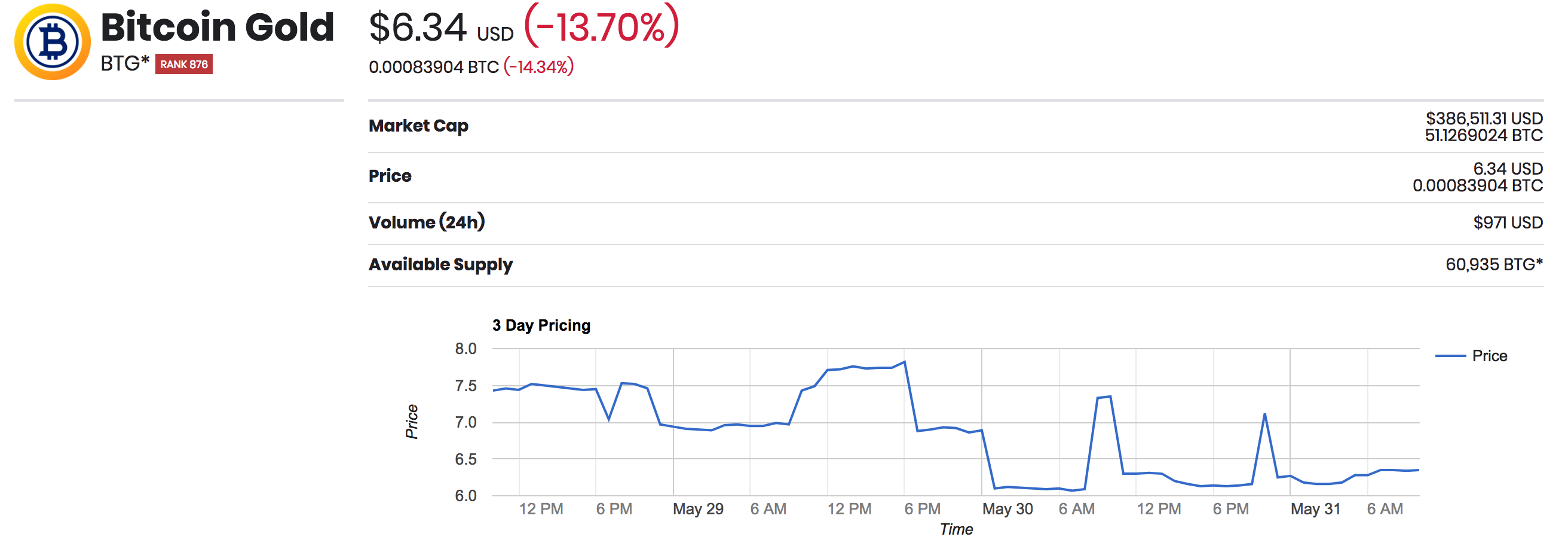
Task: Click the Price legend label in chart
Action: 1490,356
